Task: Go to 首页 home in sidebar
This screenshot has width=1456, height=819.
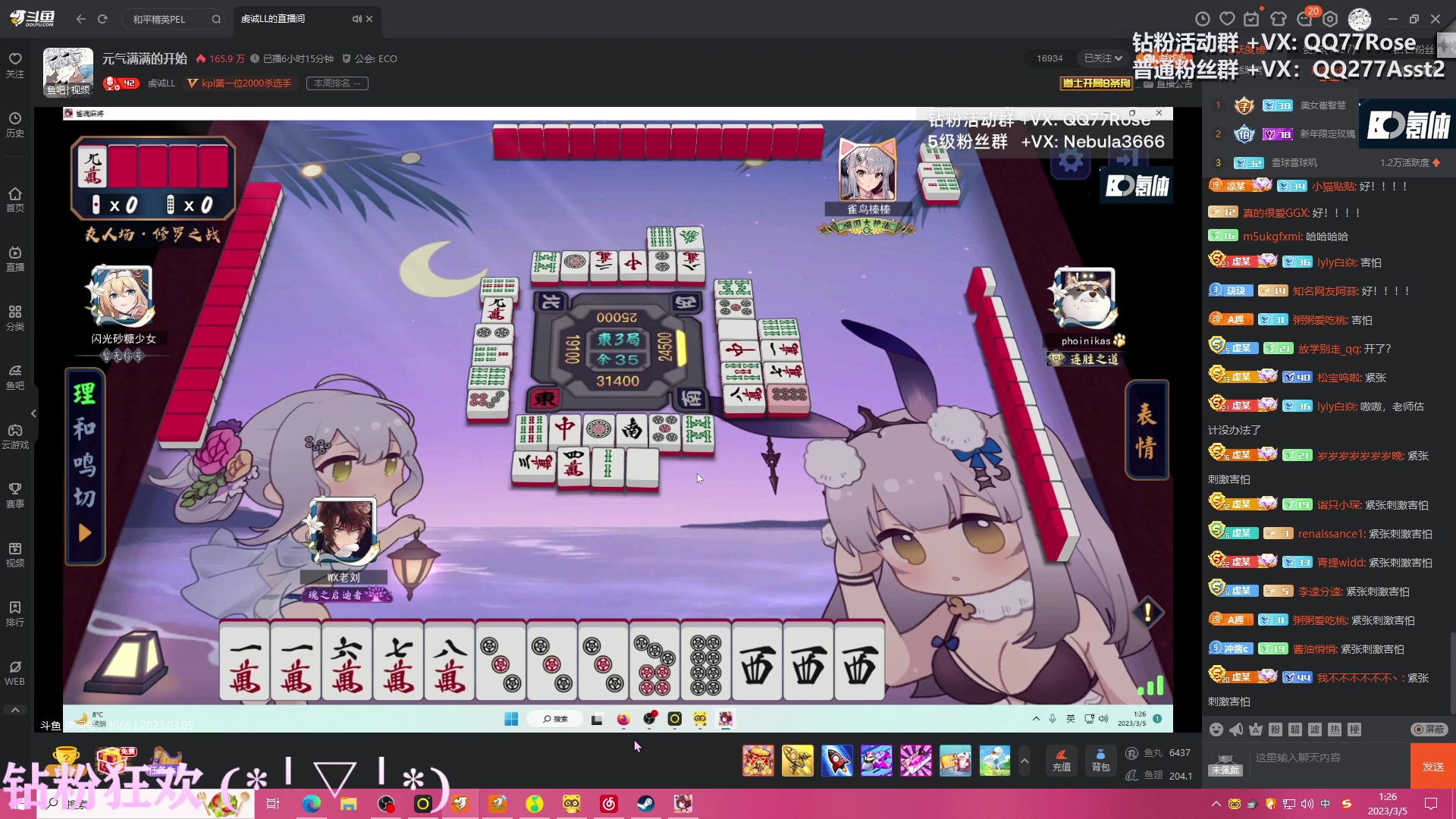Action: [x=15, y=200]
